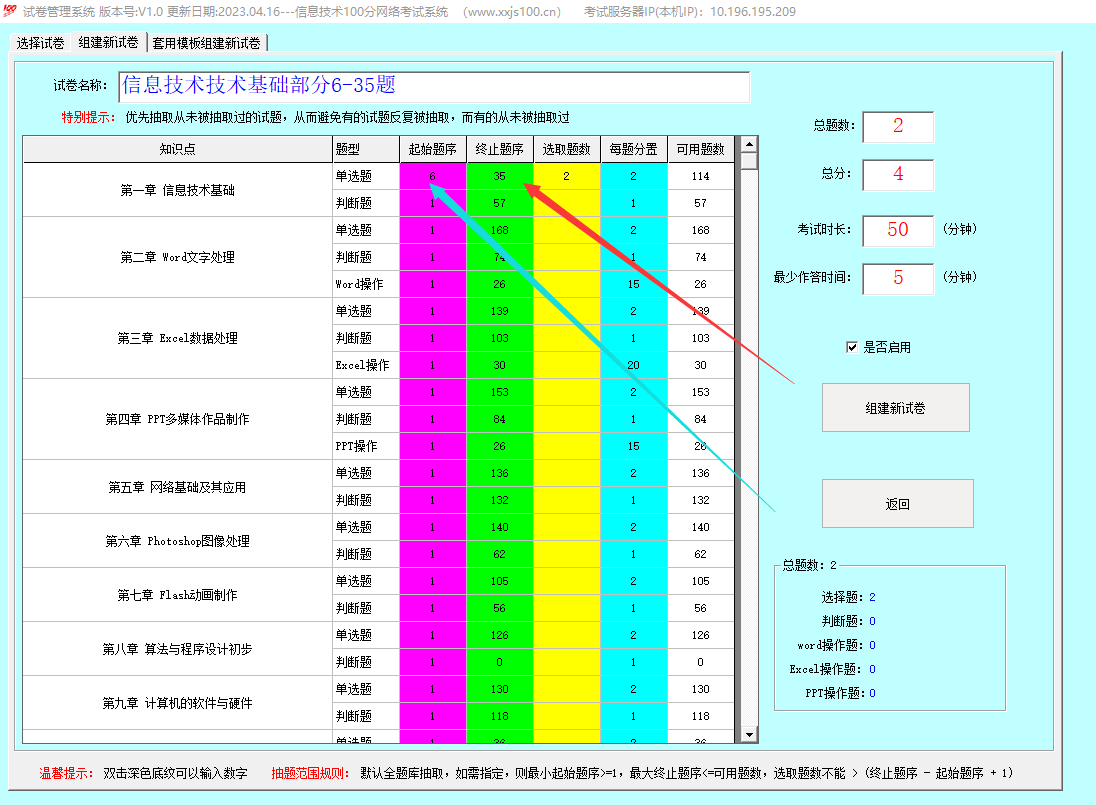Click the green end cell showing 126
The width and height of the screenshot is (1096, 805).
499,635
